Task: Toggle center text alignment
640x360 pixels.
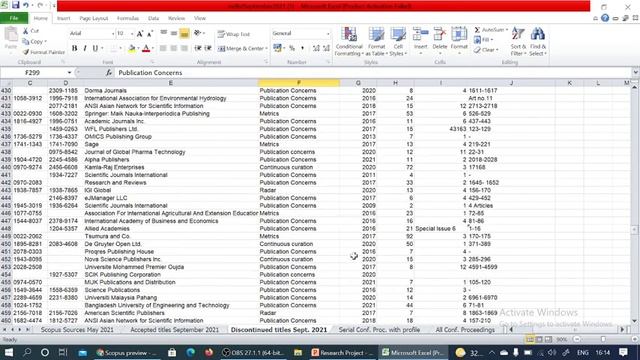Action: [x=173, y=49]
